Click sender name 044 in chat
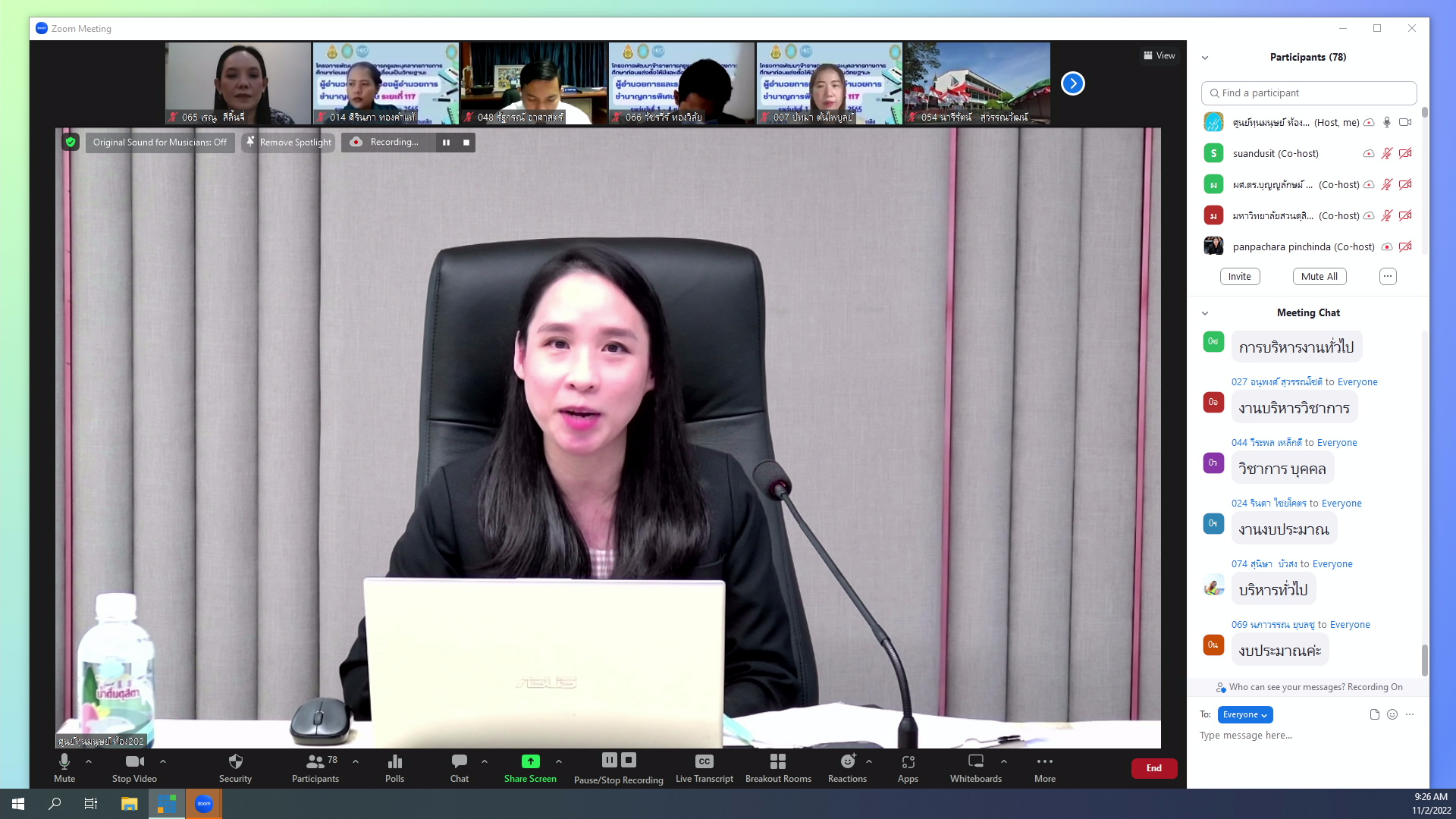This screenshot has width=1456, height=819. point(1266,443)
